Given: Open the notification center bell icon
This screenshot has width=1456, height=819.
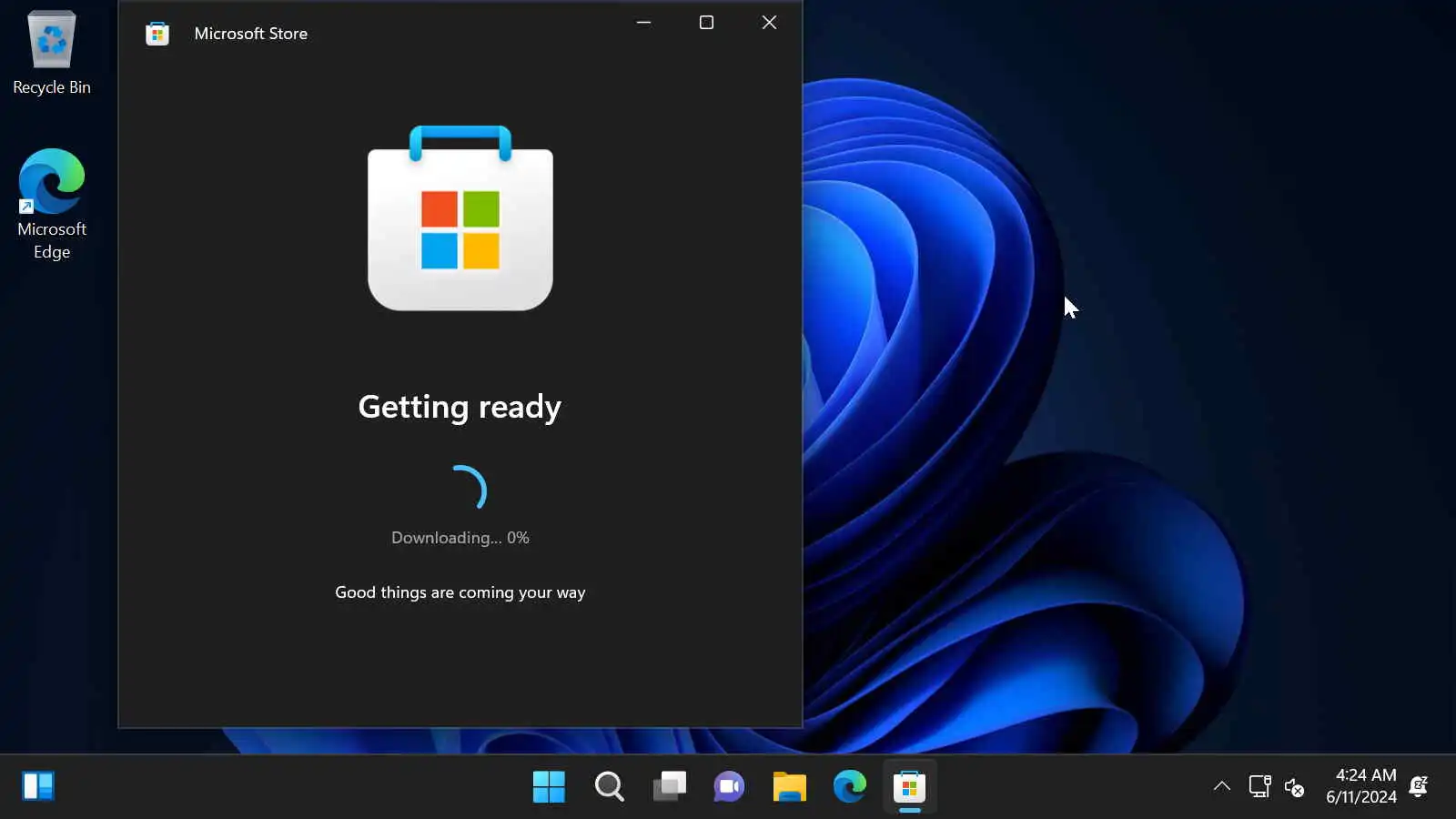Looking at the screenshot, I should (1418, 786).
